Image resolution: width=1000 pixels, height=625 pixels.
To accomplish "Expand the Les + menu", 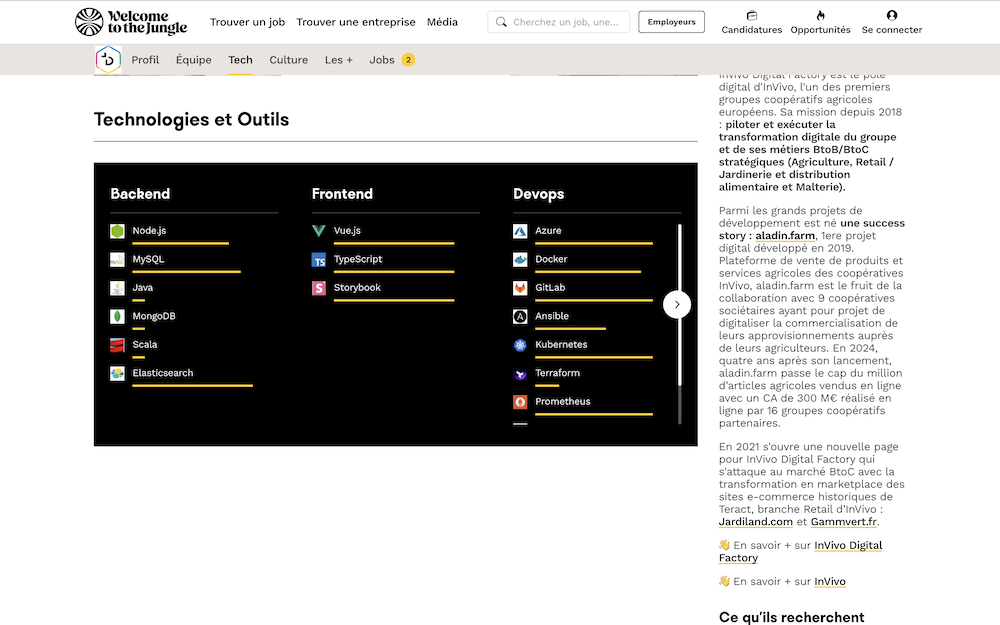I will (338, 60).
